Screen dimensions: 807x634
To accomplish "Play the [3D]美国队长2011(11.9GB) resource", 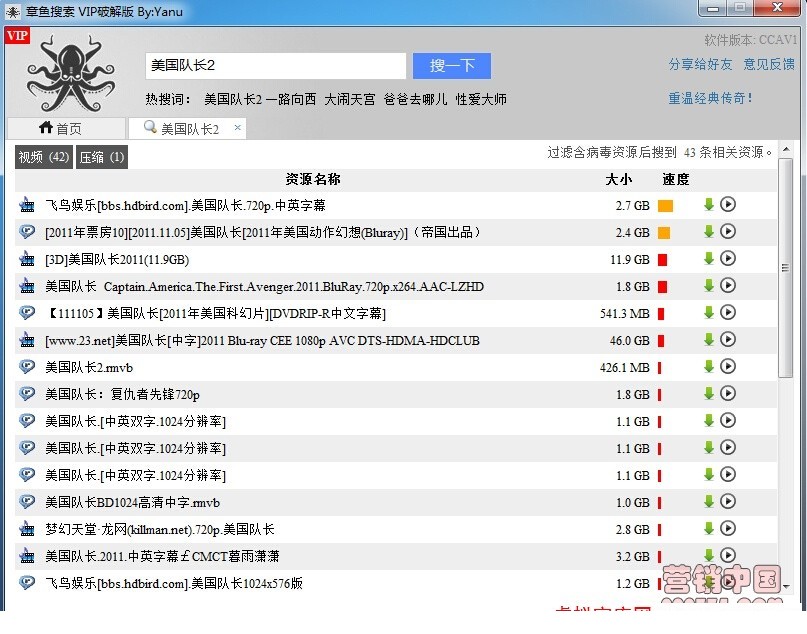I will 728,258.
